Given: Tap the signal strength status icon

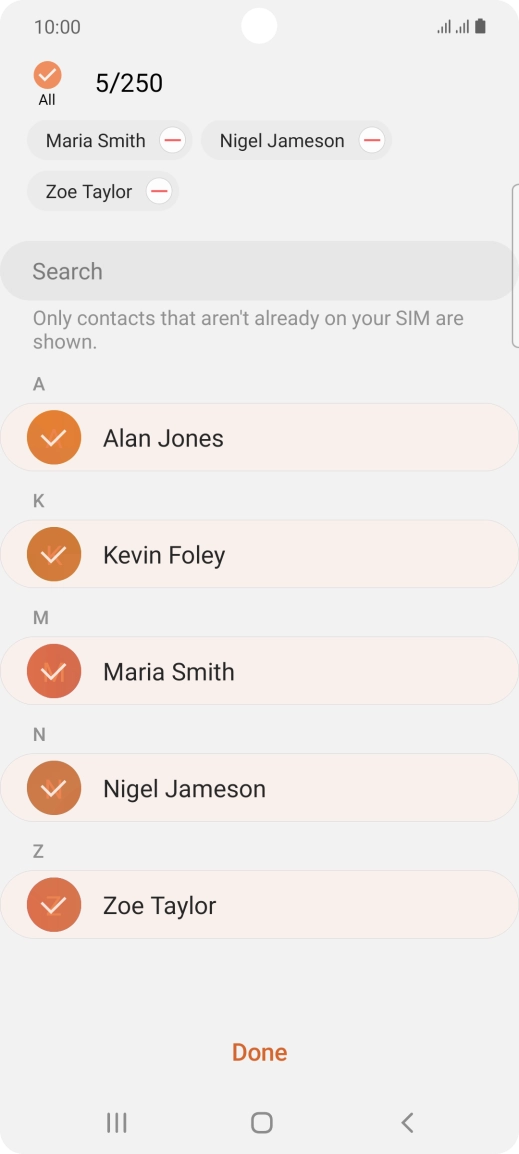Looking at the screenshot, I should coord(453,27).
